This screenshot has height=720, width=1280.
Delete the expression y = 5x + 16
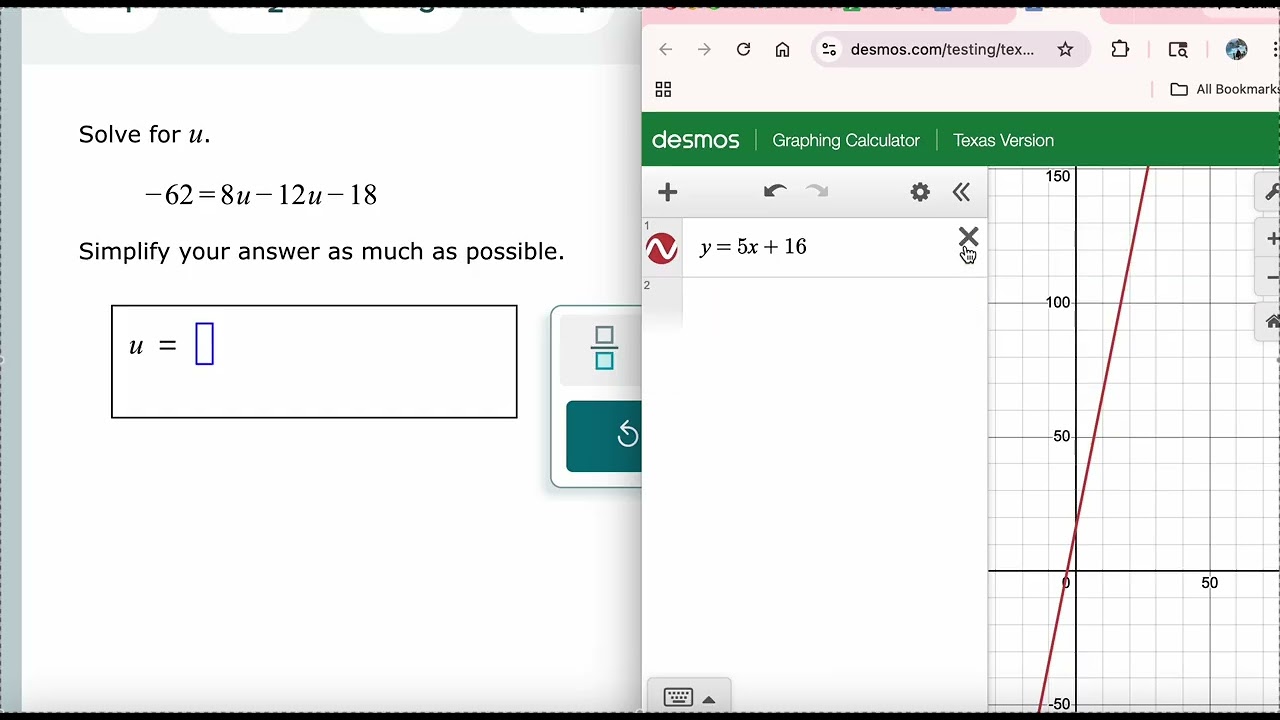(x=968, y=237)
